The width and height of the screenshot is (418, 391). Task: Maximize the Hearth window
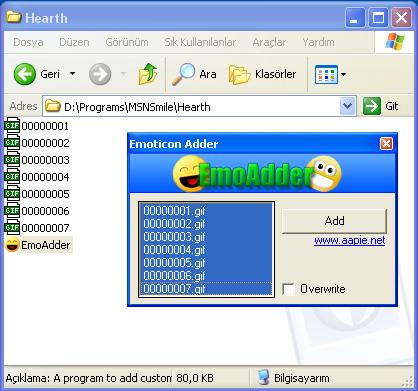click(378, 18)
